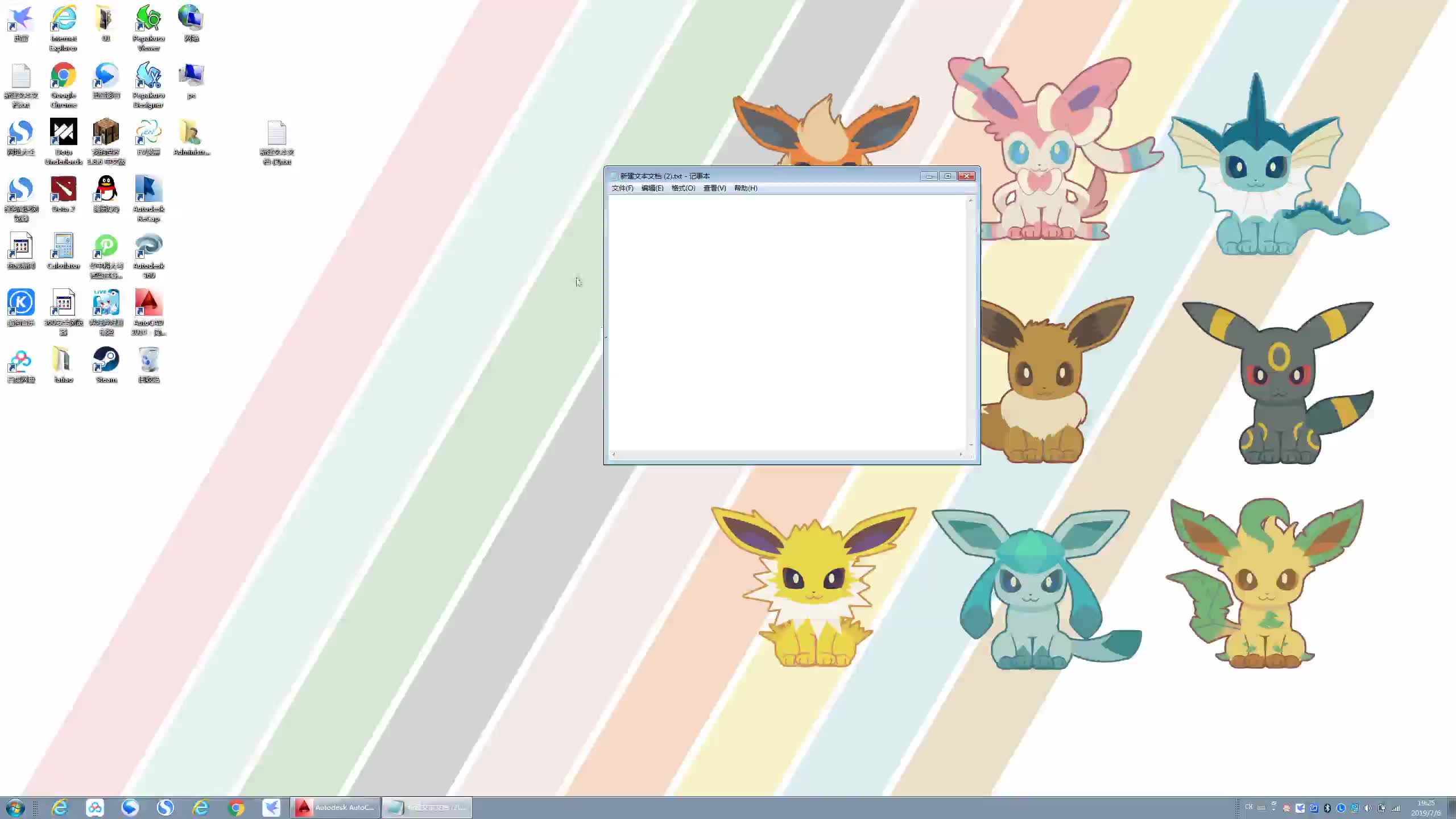Click the 19:25 clock and date

[x=1426, y=808]
